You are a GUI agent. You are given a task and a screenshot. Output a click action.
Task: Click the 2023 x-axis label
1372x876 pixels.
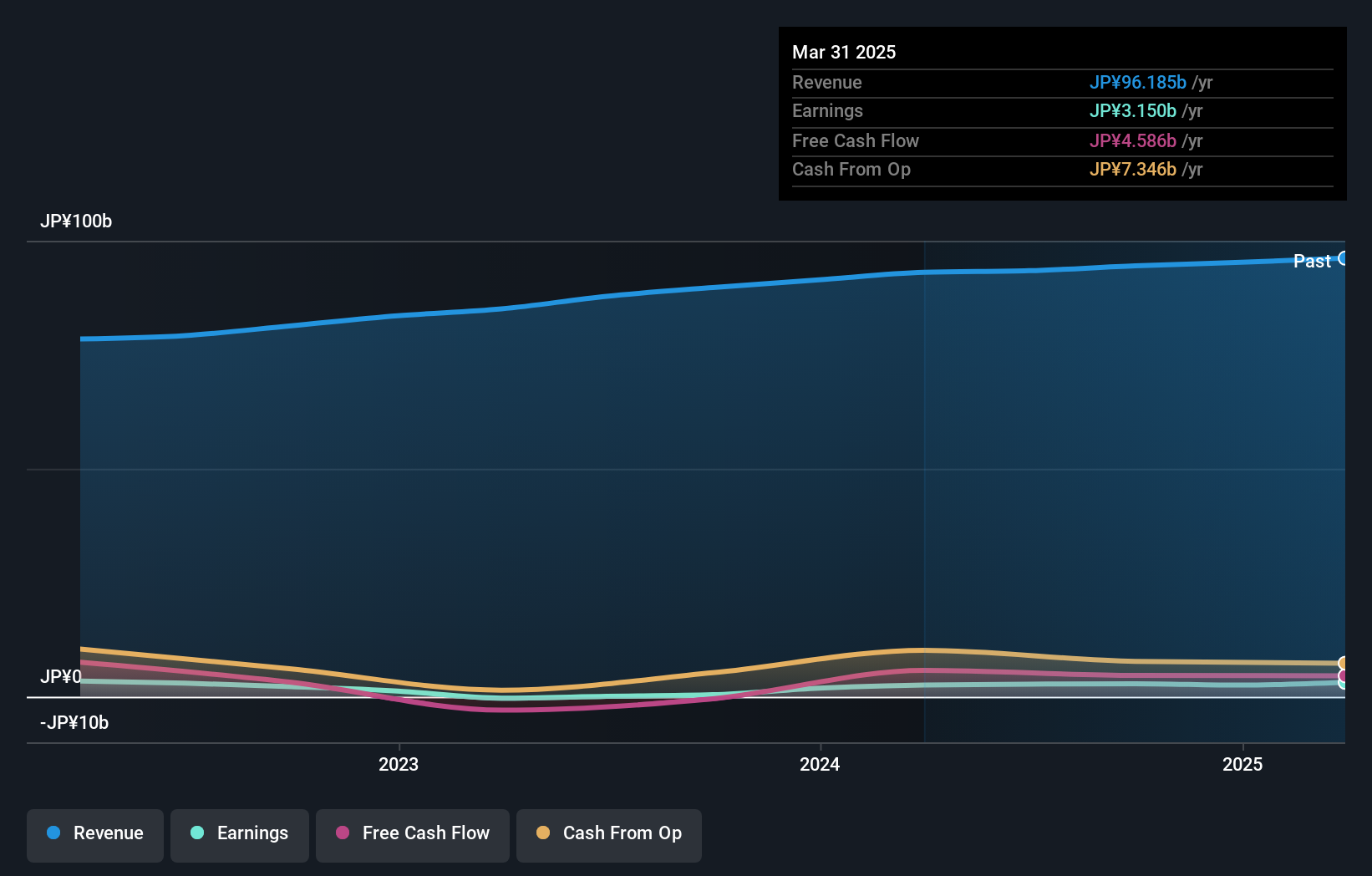(399, 764)
